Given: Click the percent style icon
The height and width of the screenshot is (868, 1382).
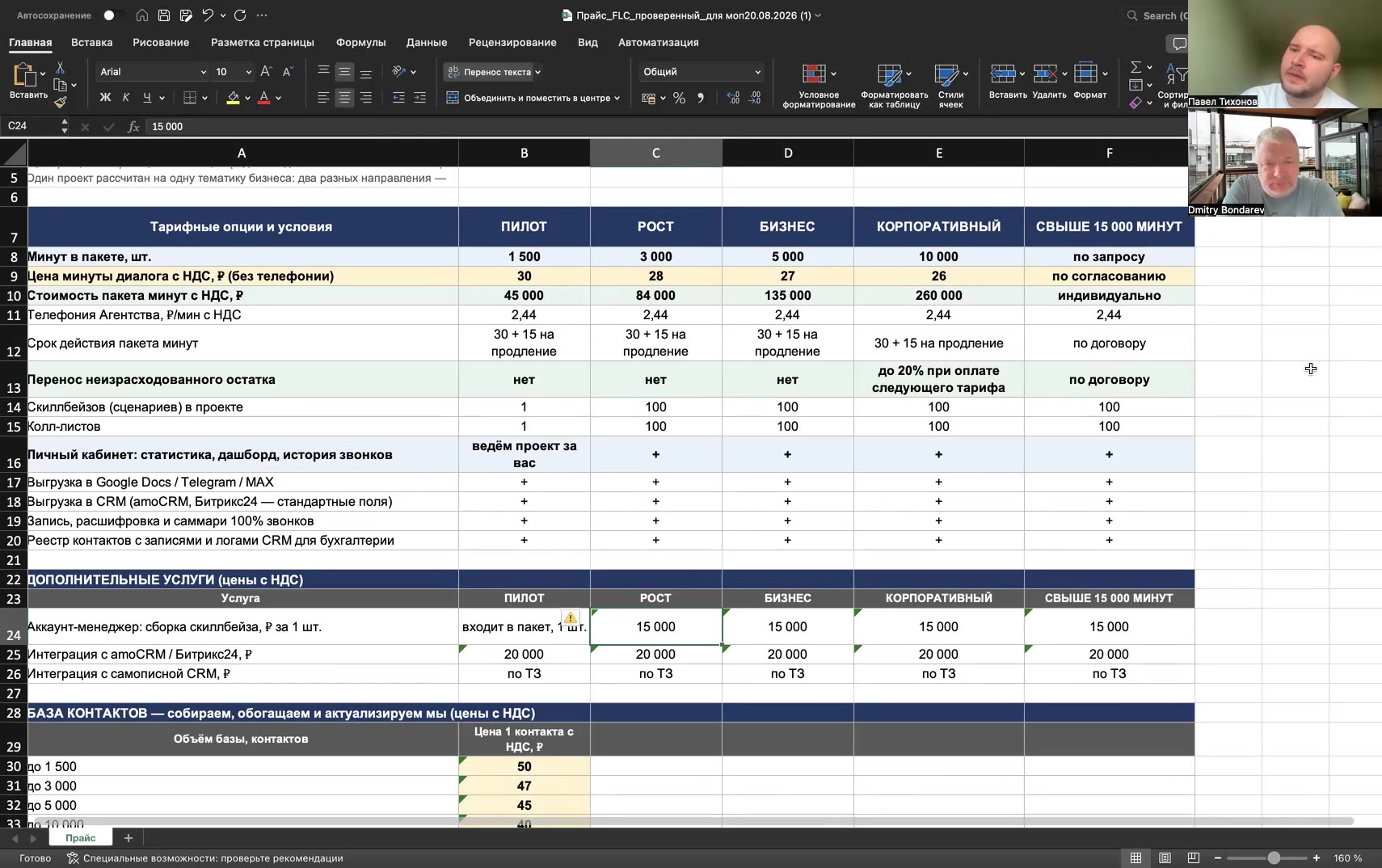Looking at the screenshot, I should (x=679, y=98).
